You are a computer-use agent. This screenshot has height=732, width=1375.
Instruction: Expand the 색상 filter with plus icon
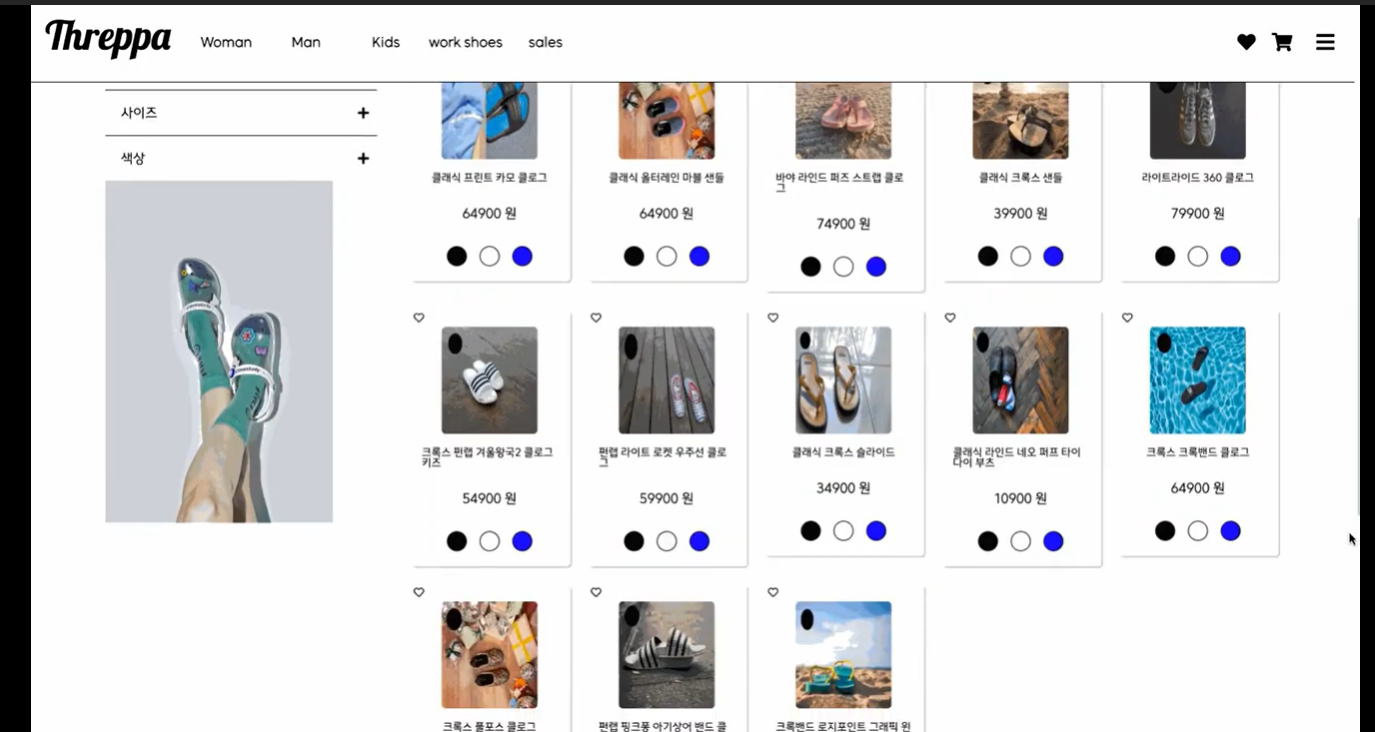point(363,158)
